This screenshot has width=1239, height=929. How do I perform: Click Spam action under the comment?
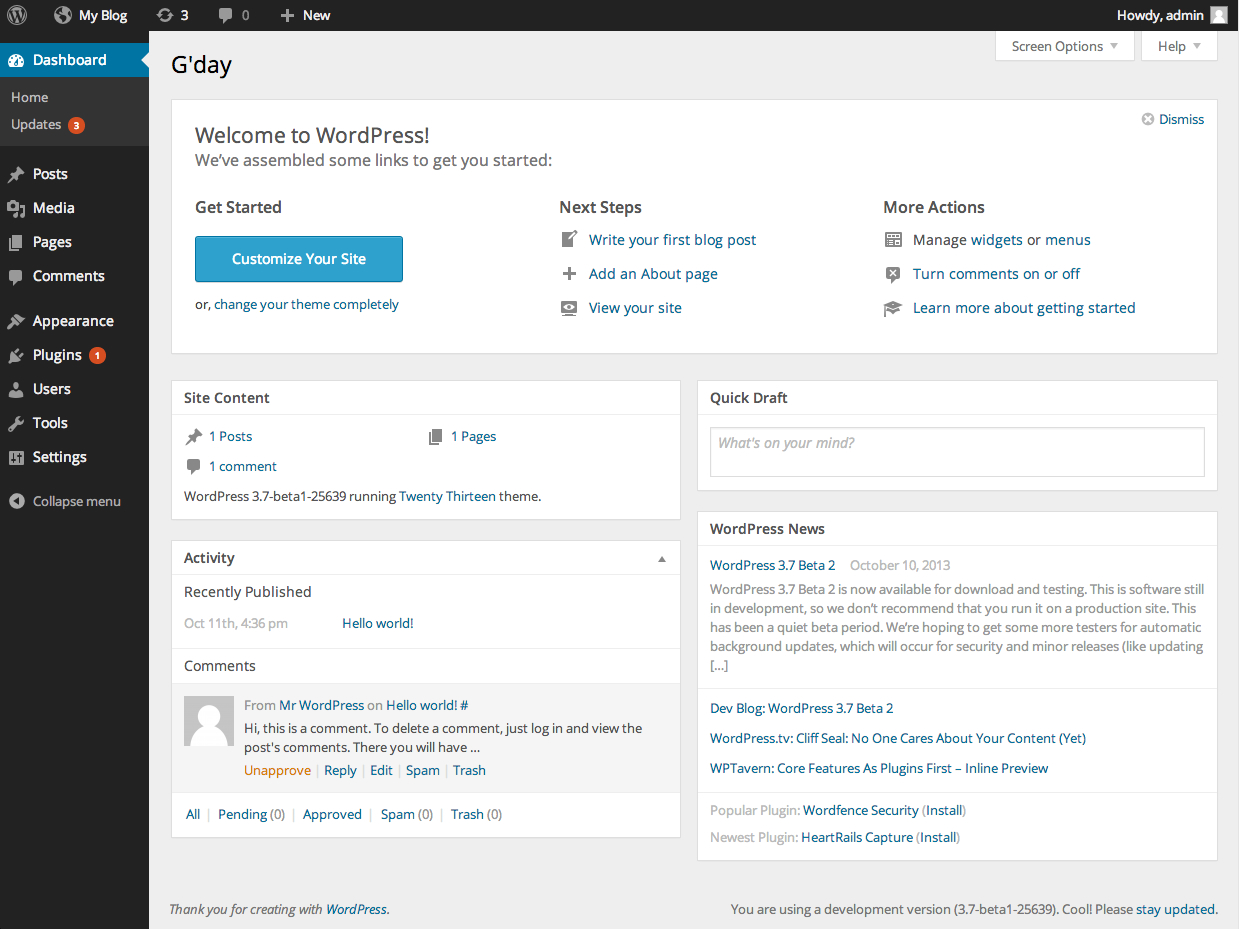pyautogui.click(x=423, y=770)
